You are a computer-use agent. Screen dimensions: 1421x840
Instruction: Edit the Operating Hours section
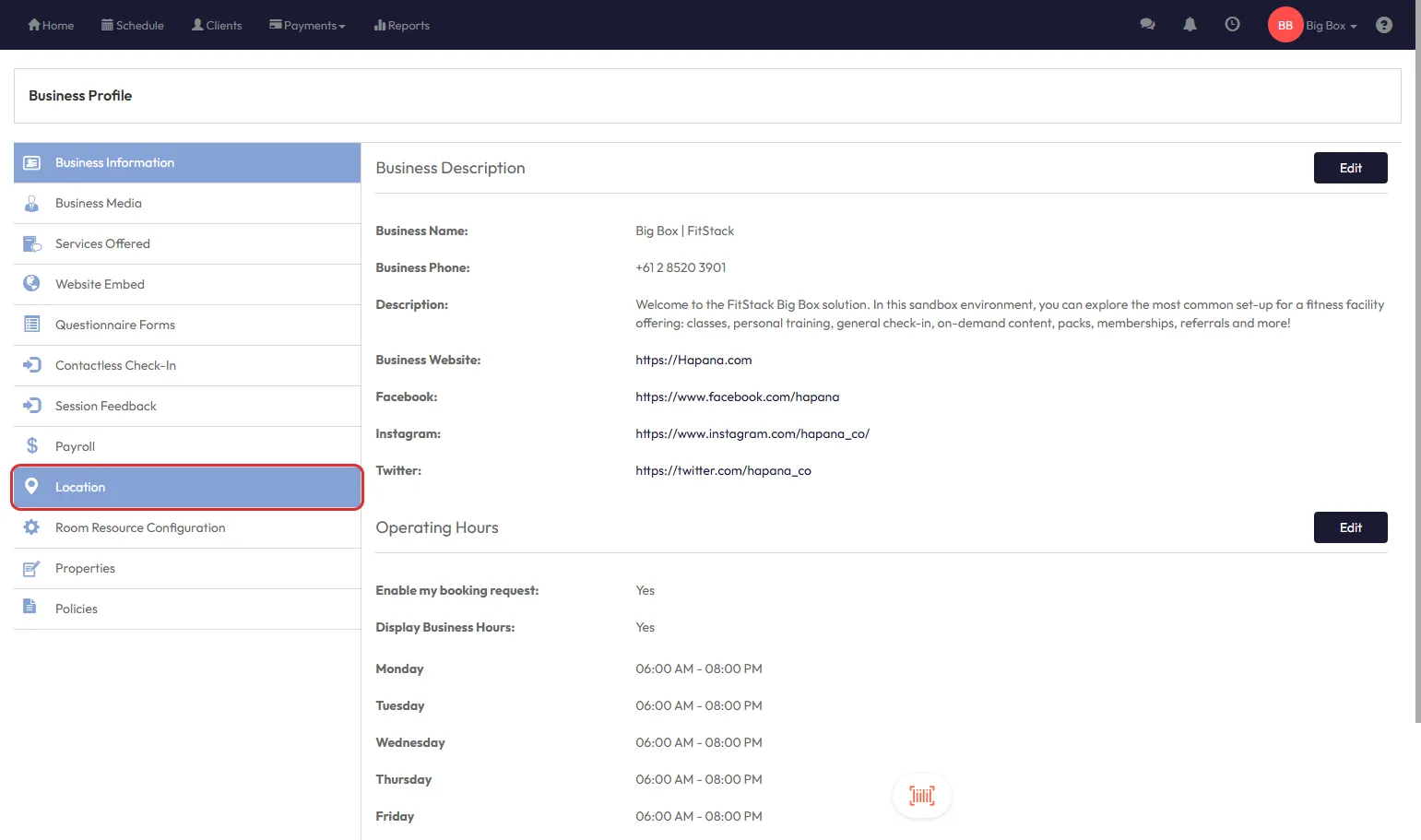click(x=1350, y=527)
